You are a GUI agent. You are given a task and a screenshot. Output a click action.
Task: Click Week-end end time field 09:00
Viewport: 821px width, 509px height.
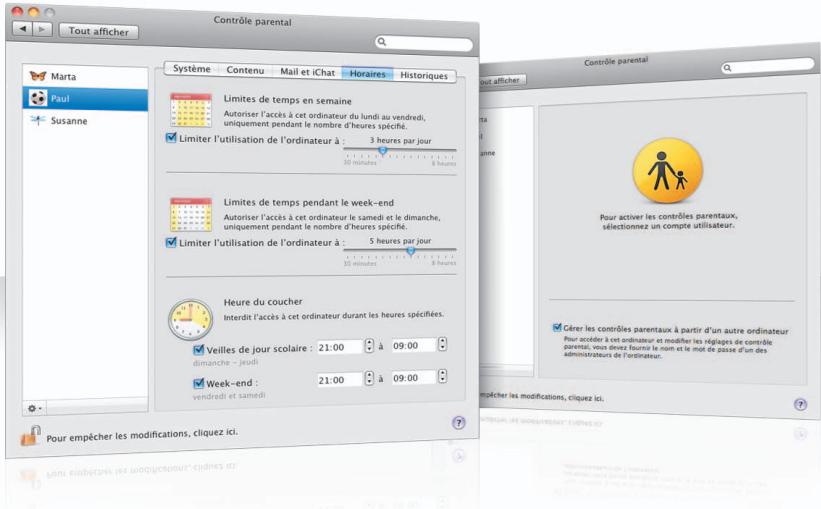click(414, 378)
